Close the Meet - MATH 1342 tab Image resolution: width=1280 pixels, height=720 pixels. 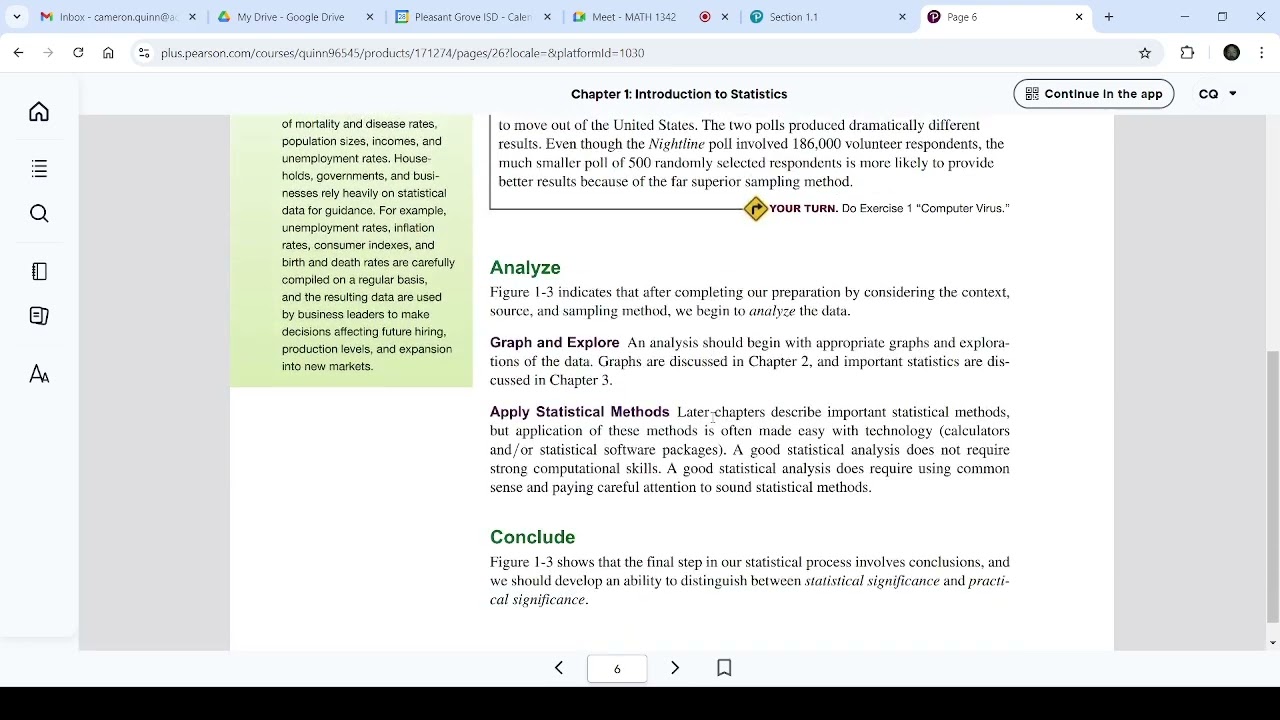(x=725, y=17)
